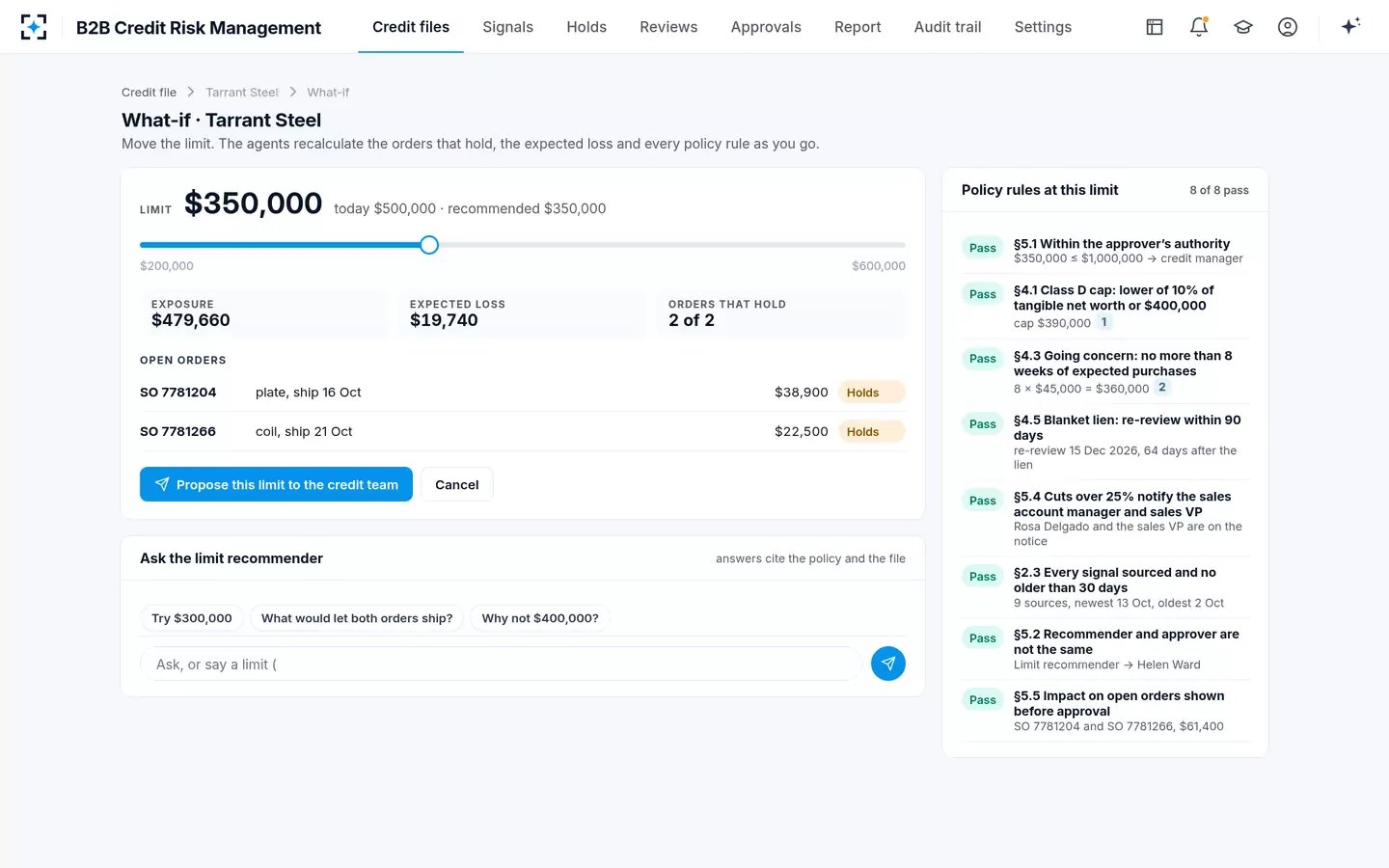Propose this limit to the credit team
The width and height of the screenshot is (1389, 868).
click(x=276, y=484)
